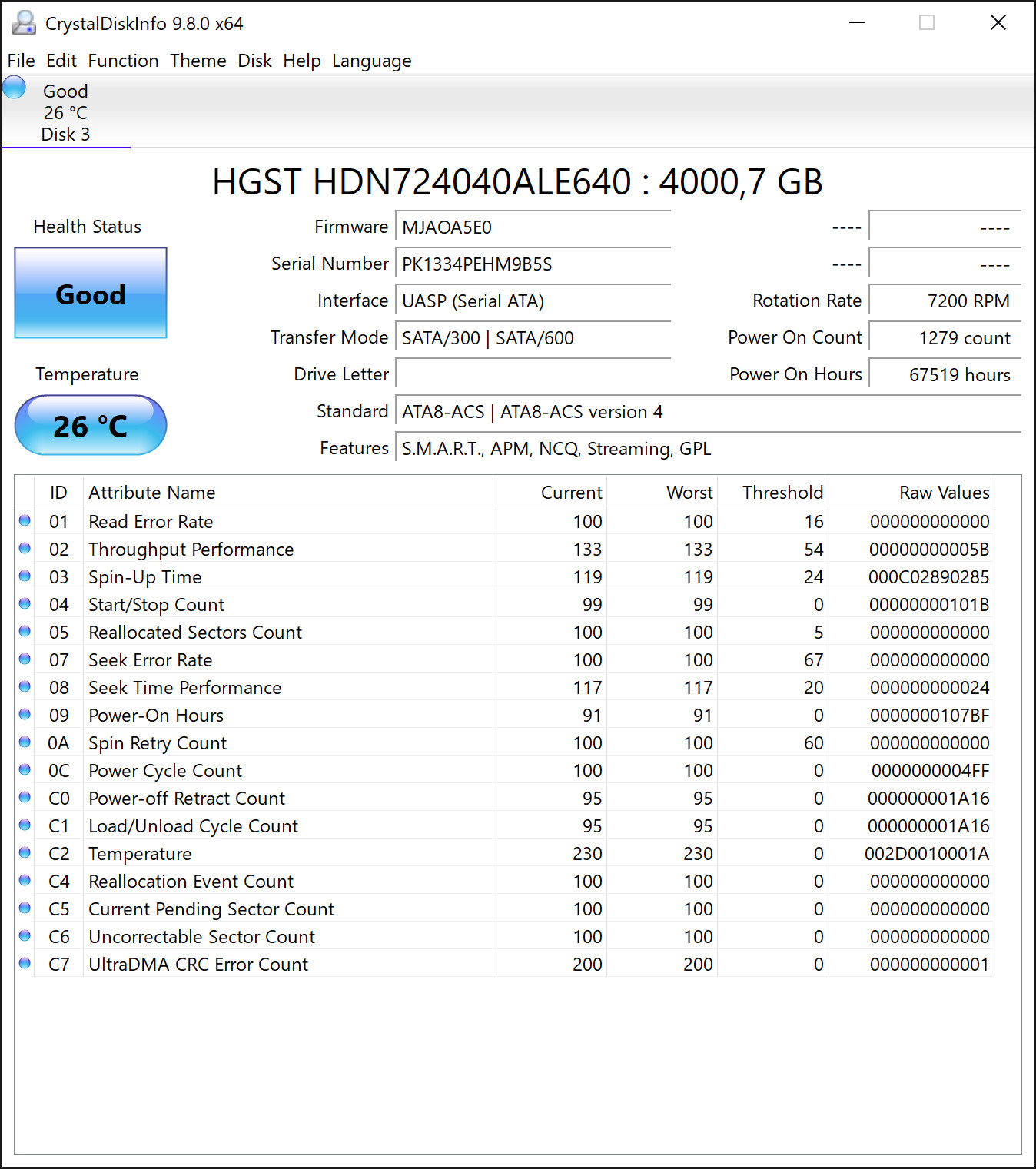1036x1169 pixels.
Task: Click the status dot for Seek Error Rate
Action: [25, 659]
